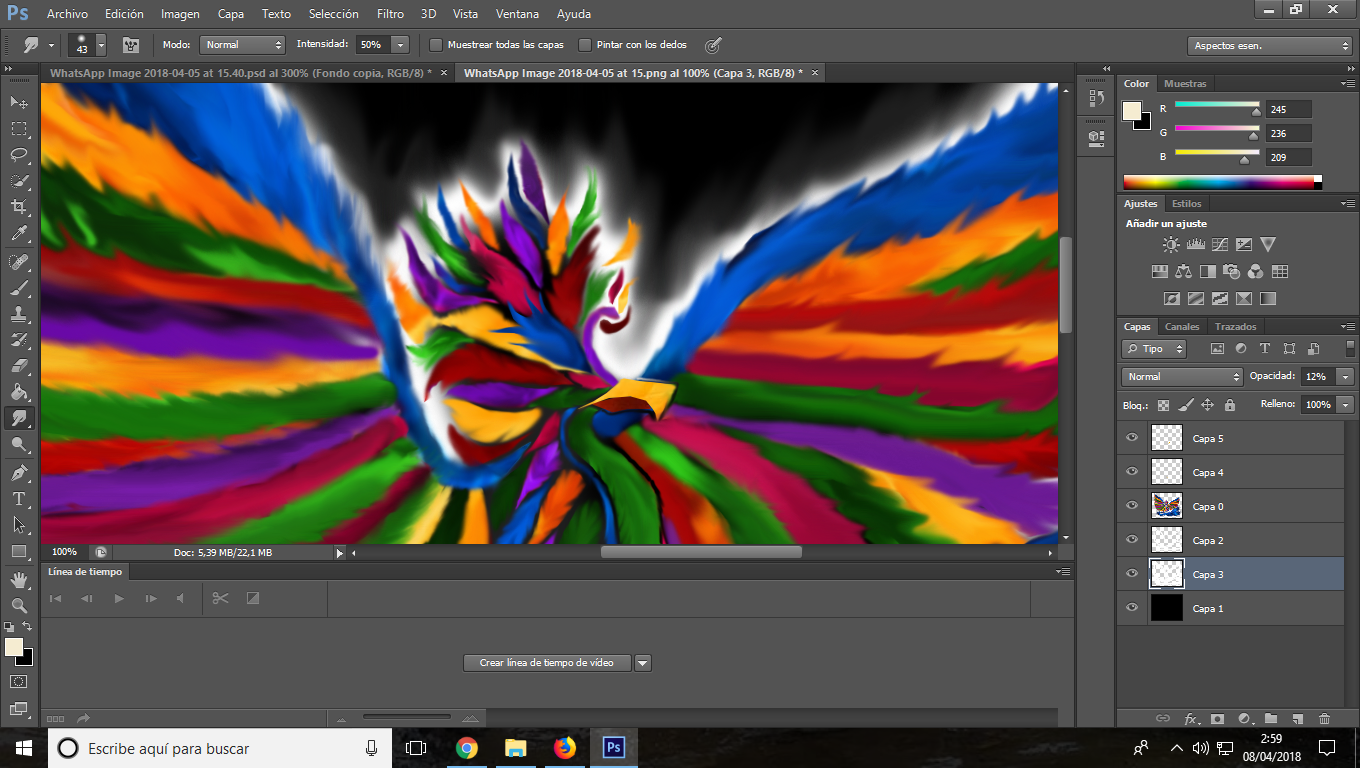Select the Rectangular Marquee tool
The height and width of the screenshot is (768, 1360).
coord(19,128)
